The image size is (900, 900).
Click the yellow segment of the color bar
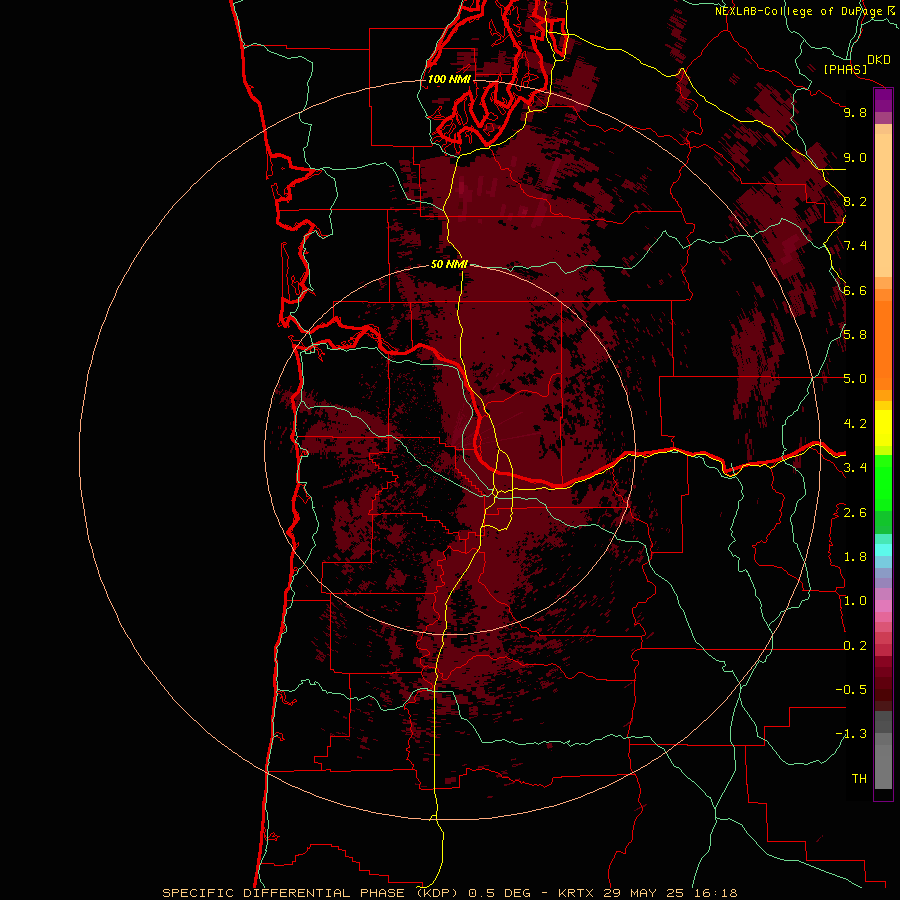(x=883, y=428)
